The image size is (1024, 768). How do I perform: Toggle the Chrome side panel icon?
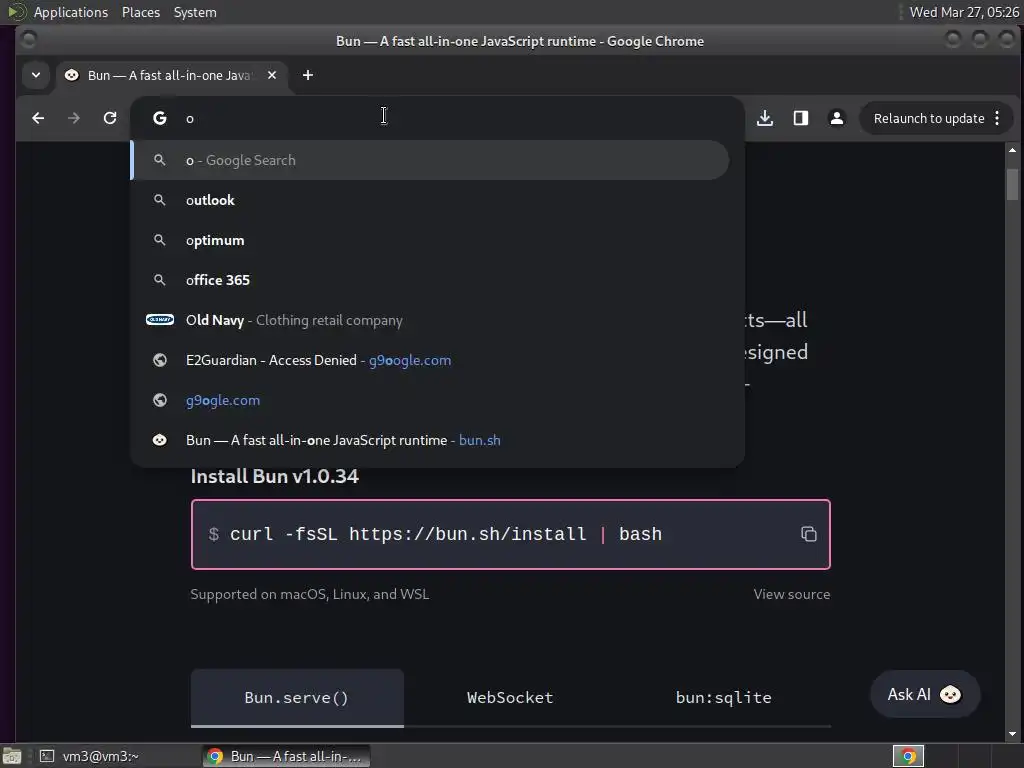801,118
